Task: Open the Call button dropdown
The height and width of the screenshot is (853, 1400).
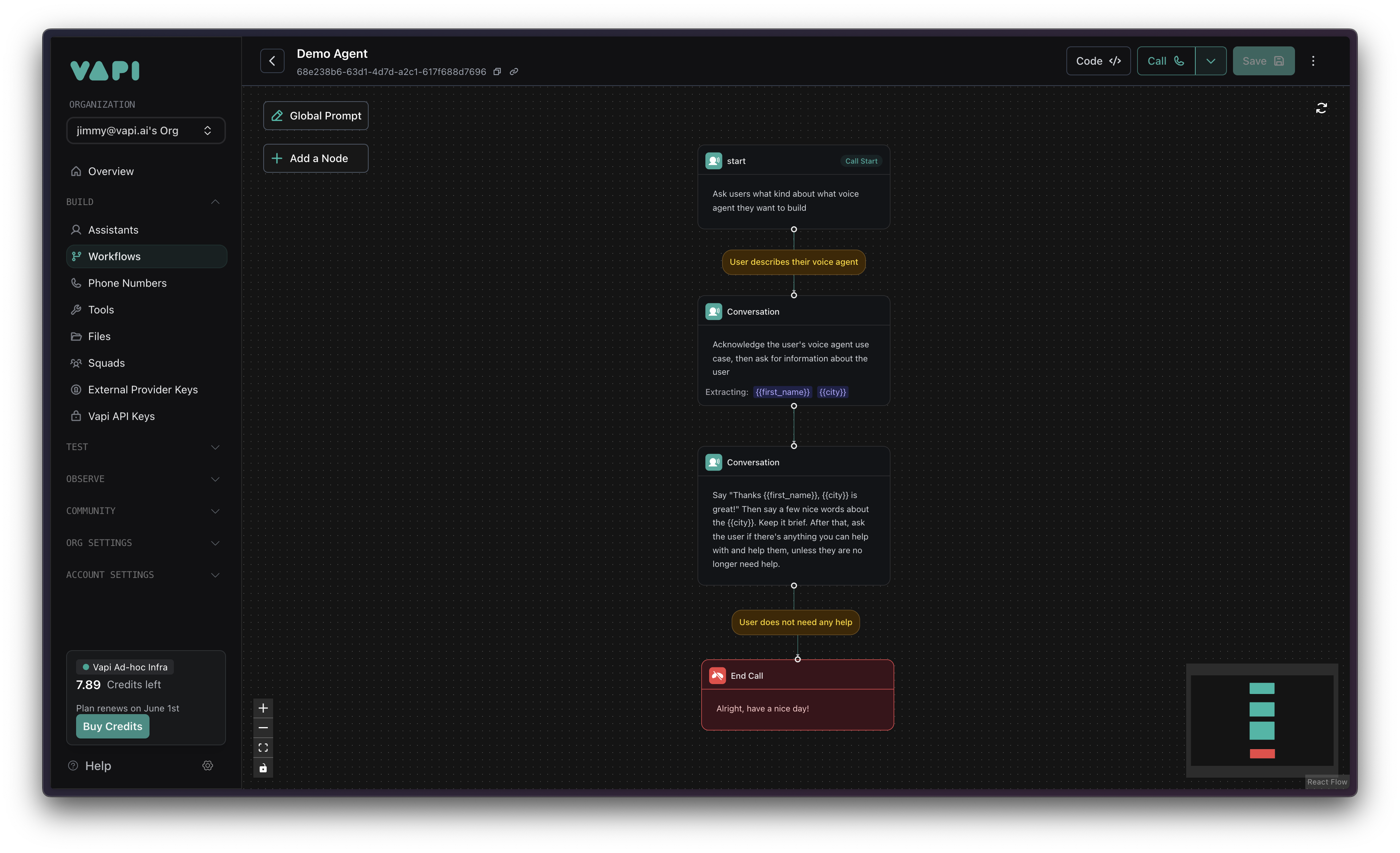Action: coord(1211,61)
